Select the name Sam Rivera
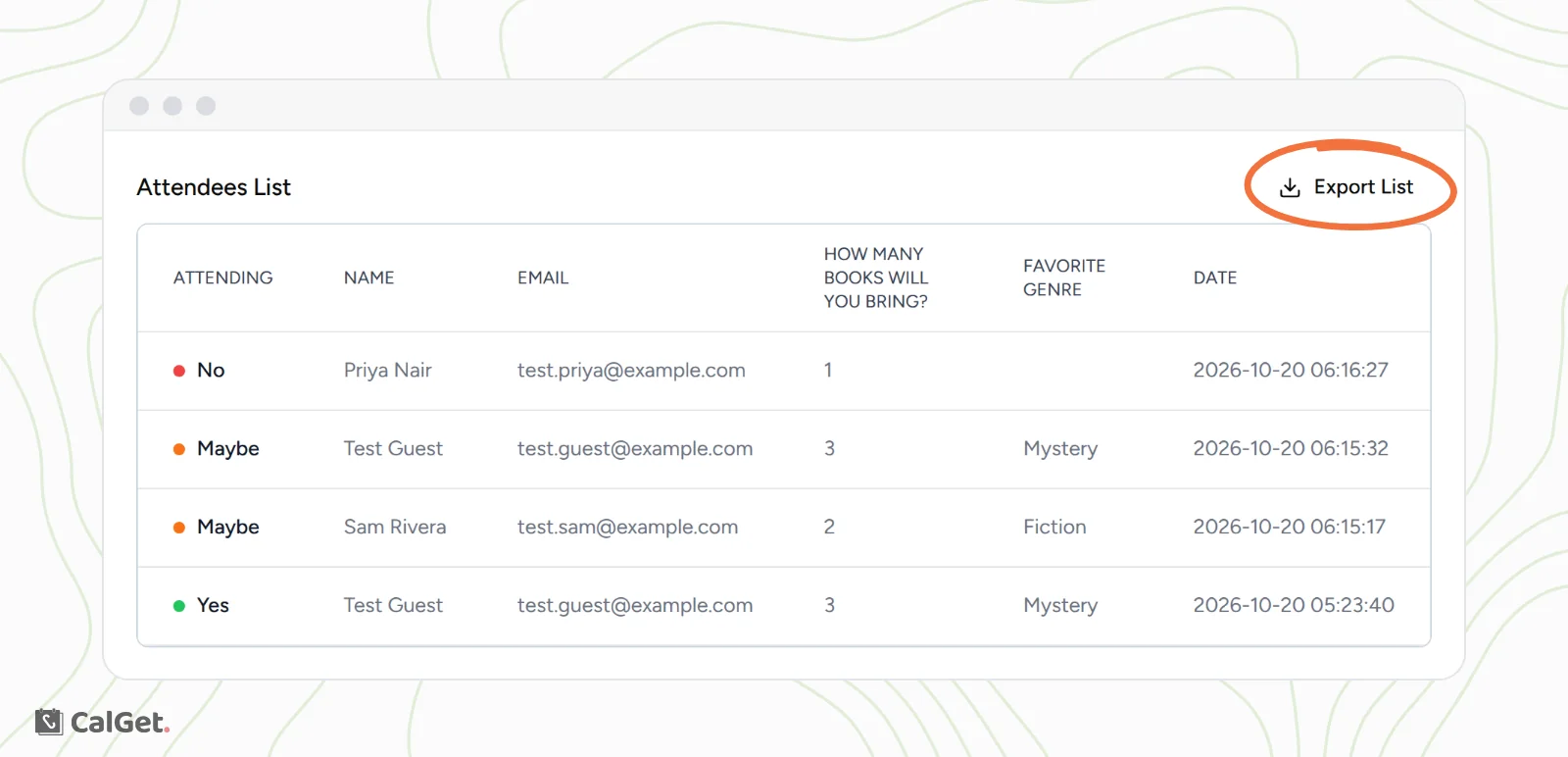Viewport: 1568px width, 757px height. point(395,528)
